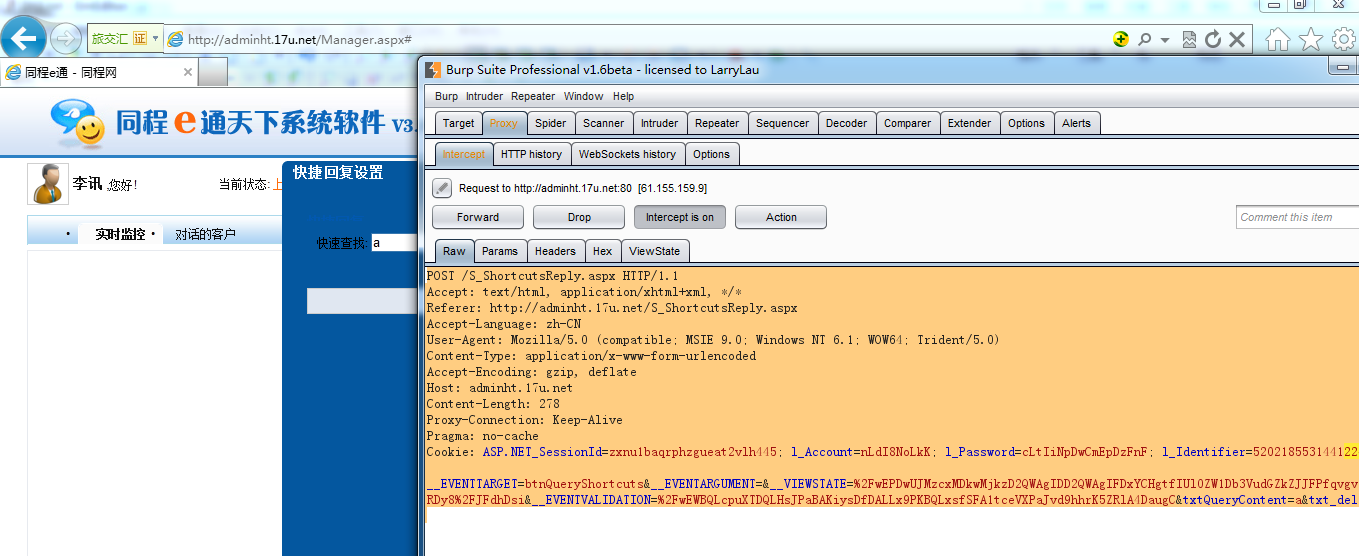Open the main Options tab beside Extender

[x=1026, y=123]
